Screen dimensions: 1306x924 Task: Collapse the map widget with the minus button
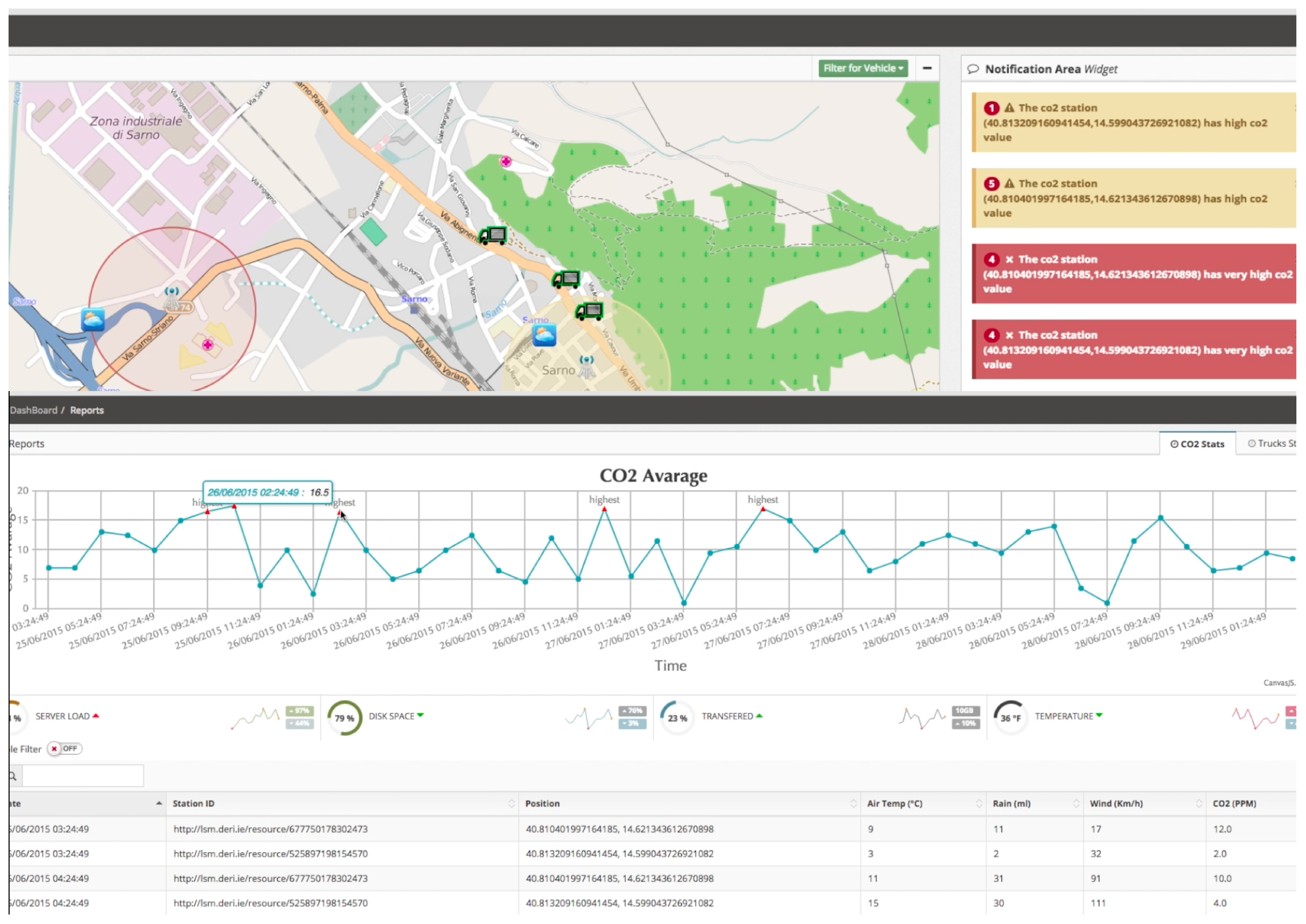pos(927,68)
